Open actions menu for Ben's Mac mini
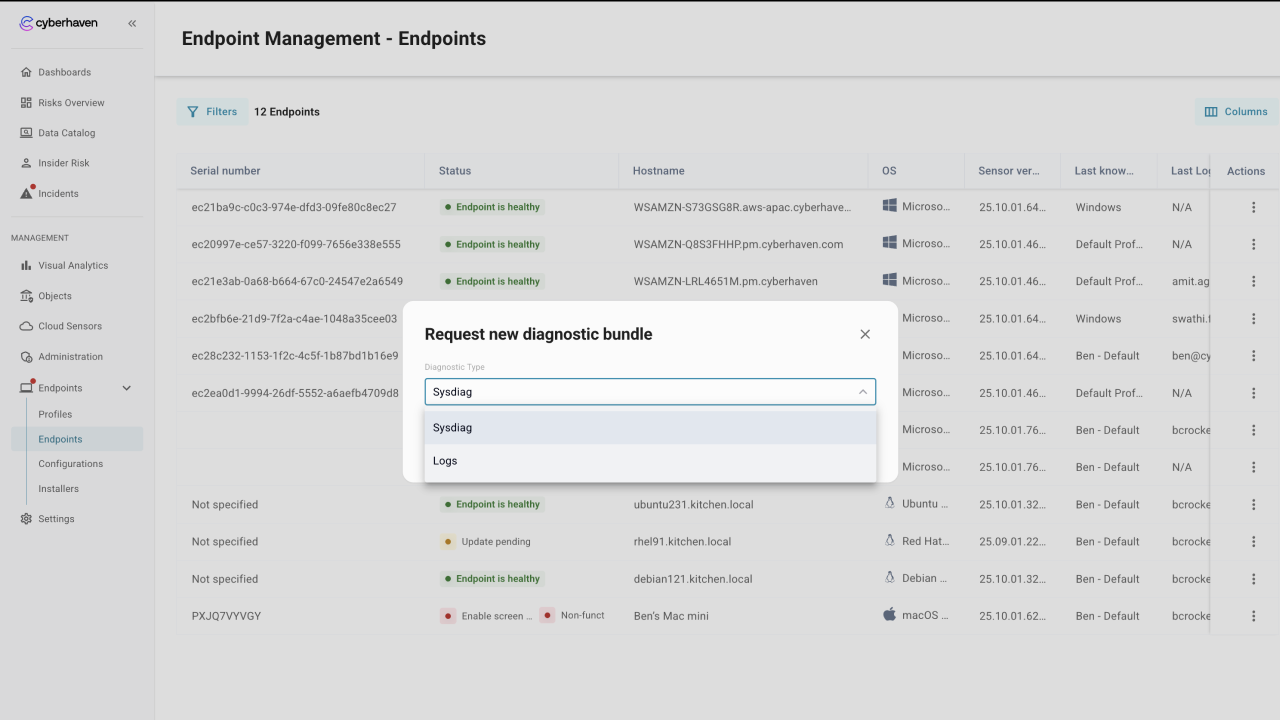The image size is (1280, 720). coord(1253,616)
